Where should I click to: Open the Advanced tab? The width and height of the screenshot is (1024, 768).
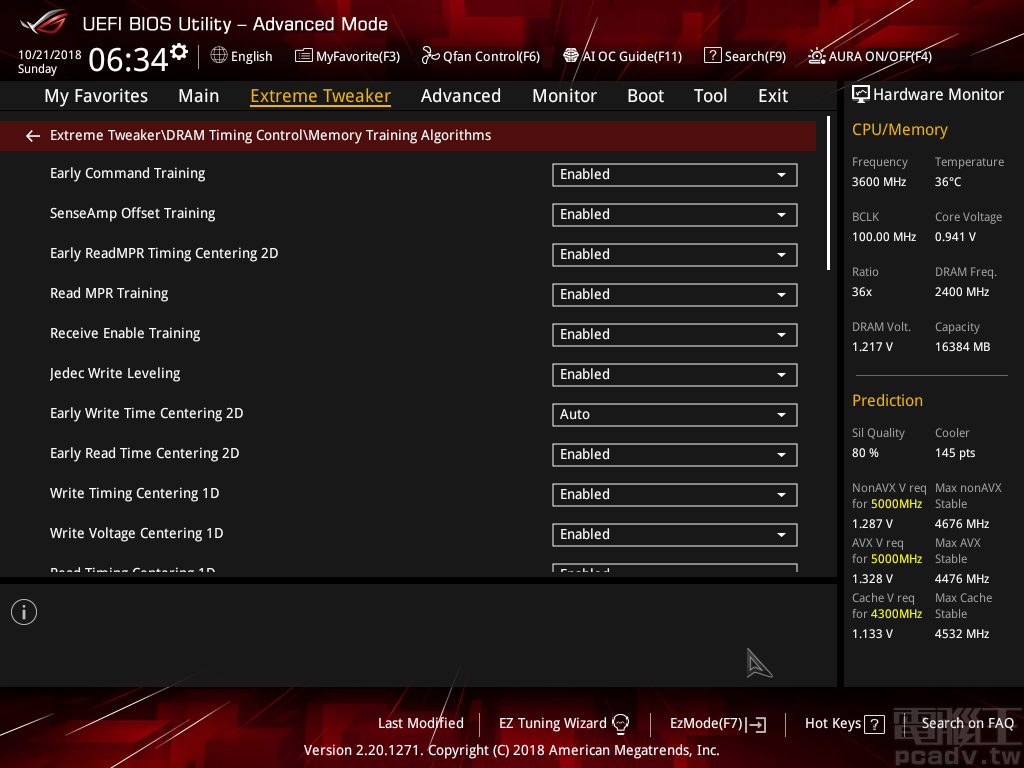(x=460, y=96)
